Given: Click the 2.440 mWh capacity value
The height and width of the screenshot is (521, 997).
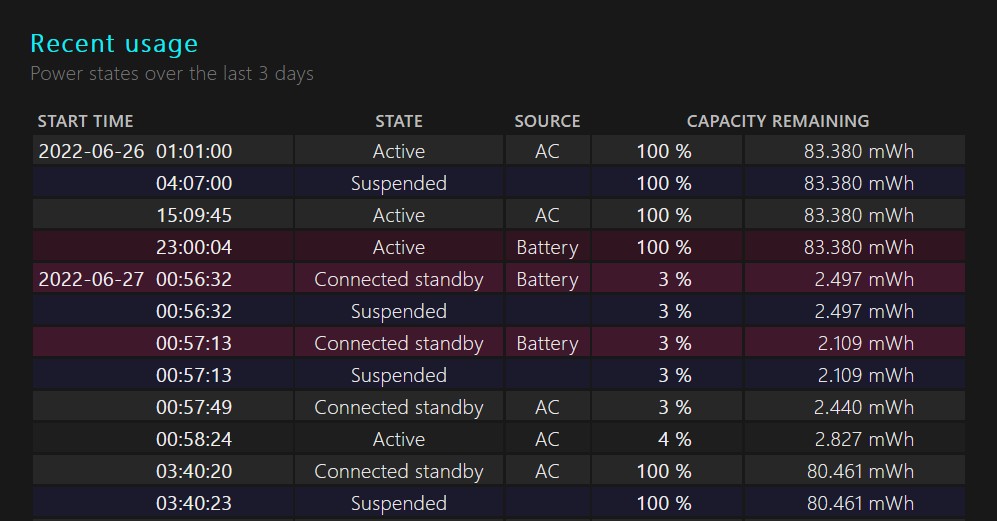Looking at the screenshot, I should (864, 407).
